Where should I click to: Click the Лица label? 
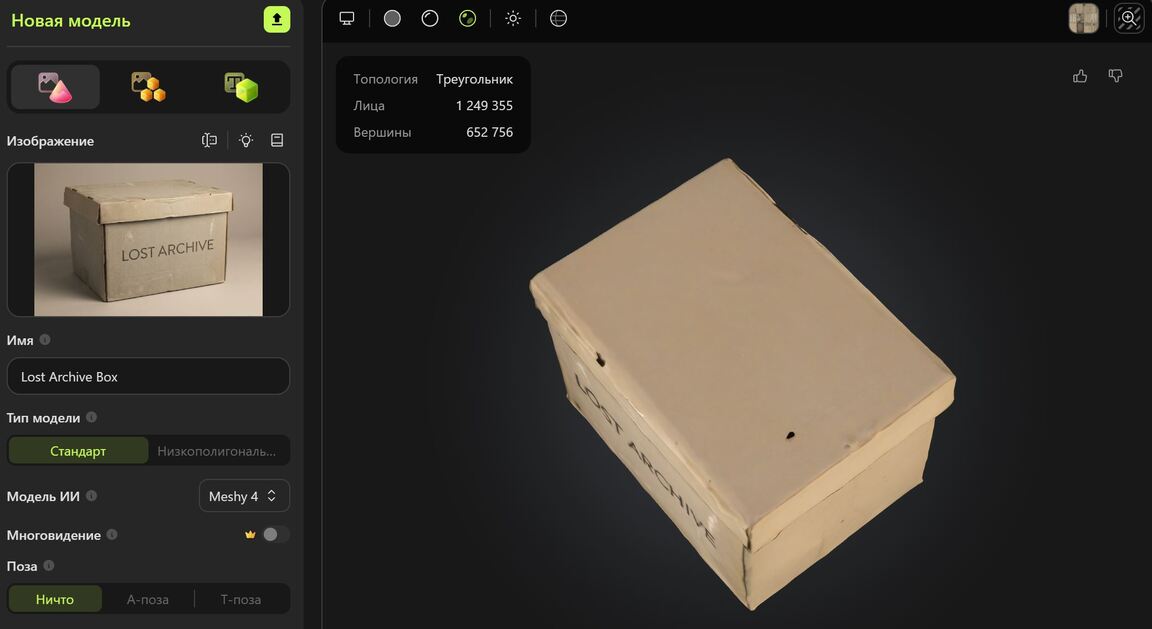coord(369,106)
